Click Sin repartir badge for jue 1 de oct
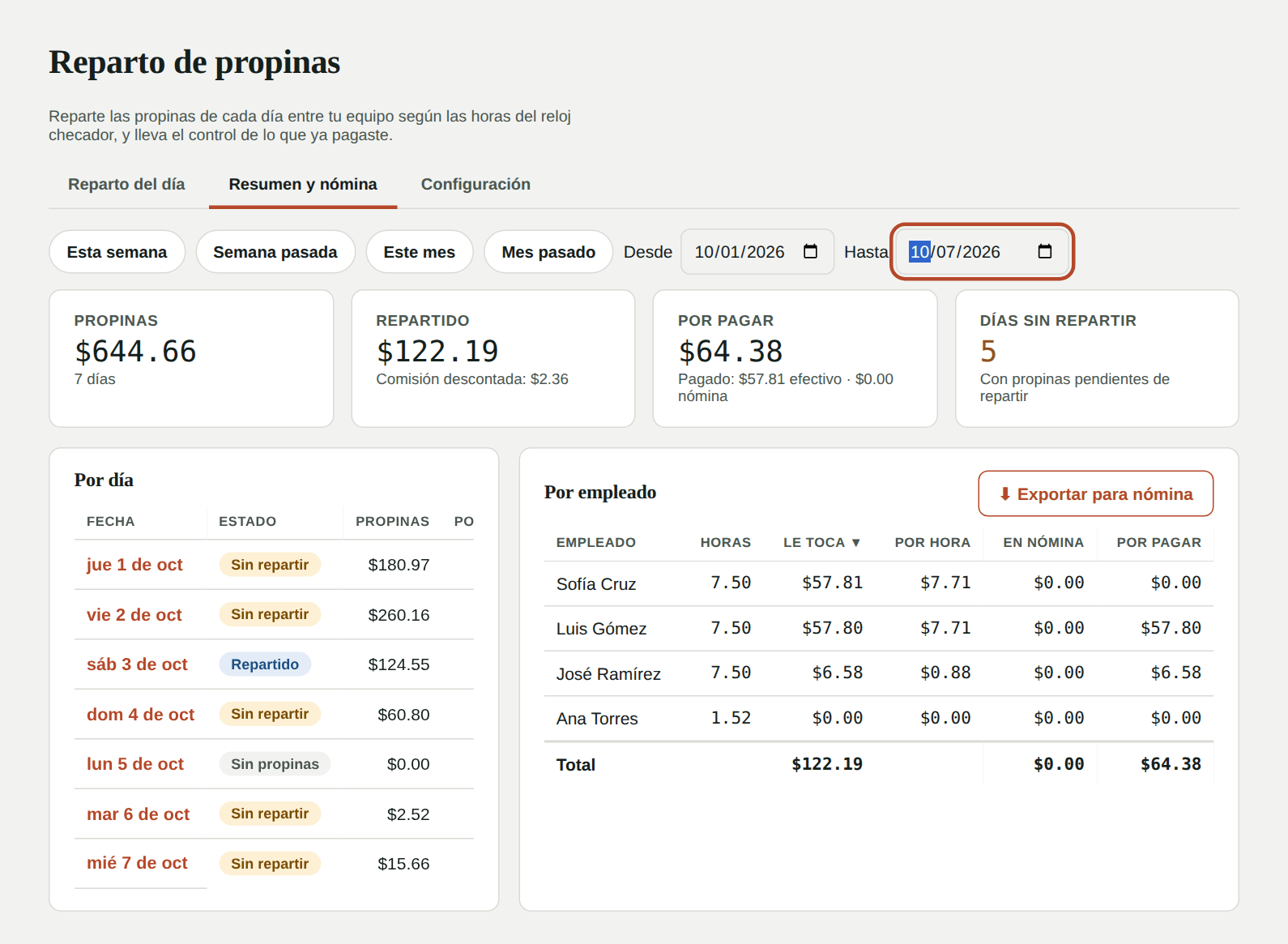Image resolution: width=1288 pixels, height=944 pixels. tap(270, 565)
